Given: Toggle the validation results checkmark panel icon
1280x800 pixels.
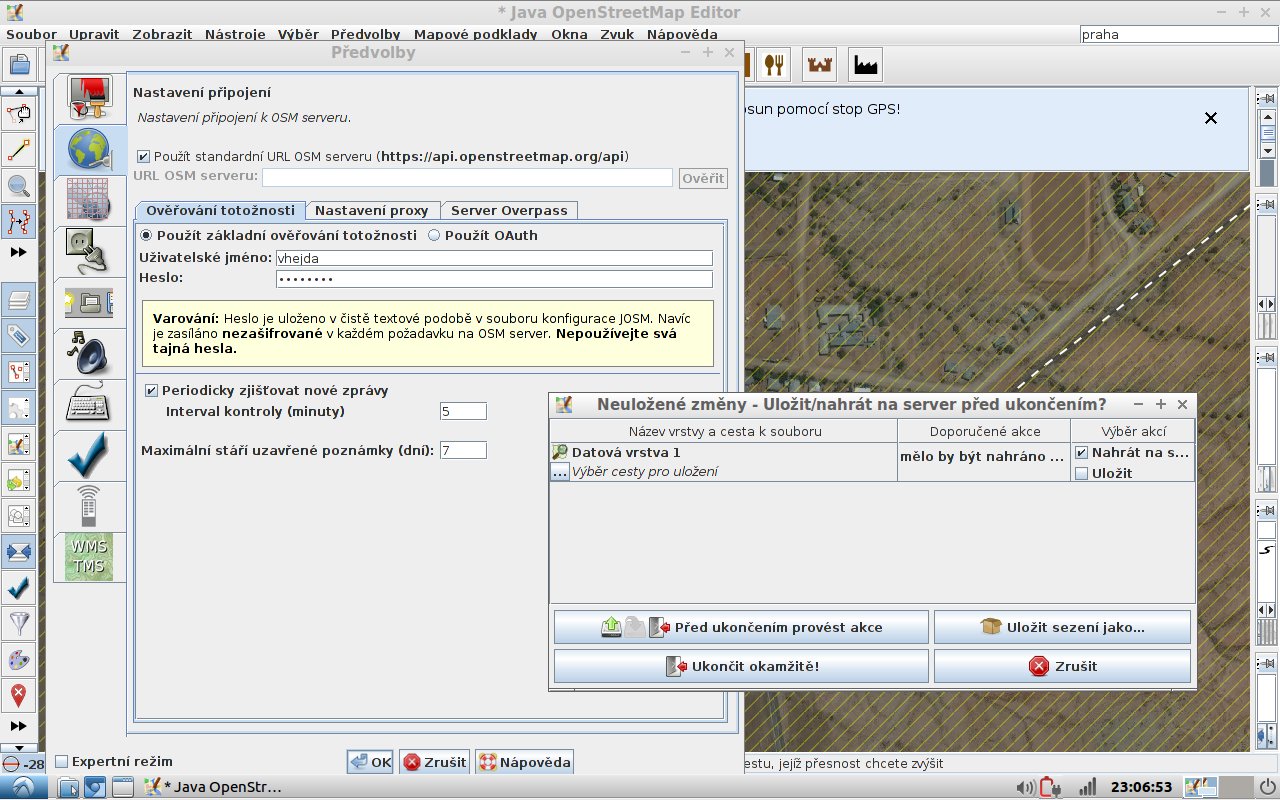Looking at the screenshot, I should 18,587.
